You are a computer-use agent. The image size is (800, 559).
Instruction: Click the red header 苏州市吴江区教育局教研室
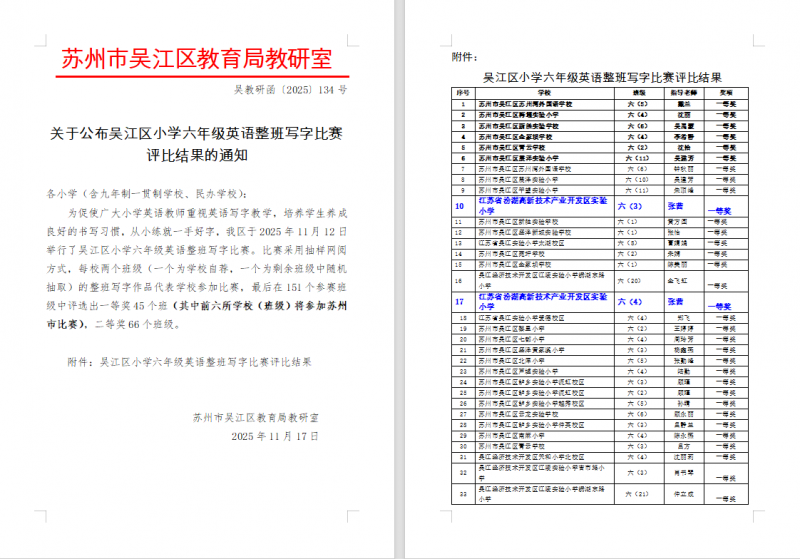click(x=196, y=59)
